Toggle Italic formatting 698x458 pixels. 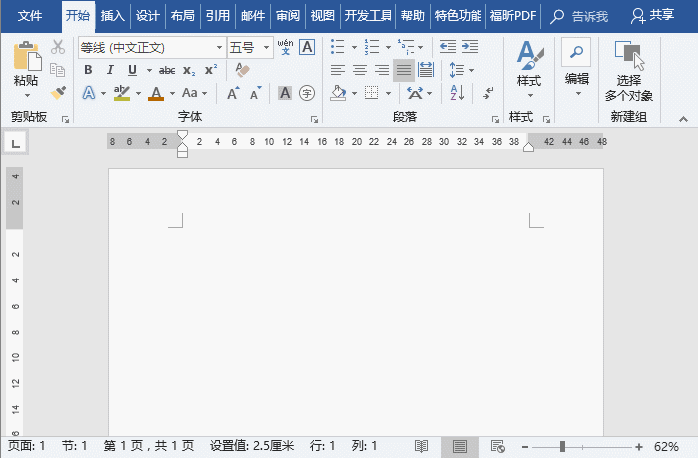pyautogui.click(x=110, y=70)
